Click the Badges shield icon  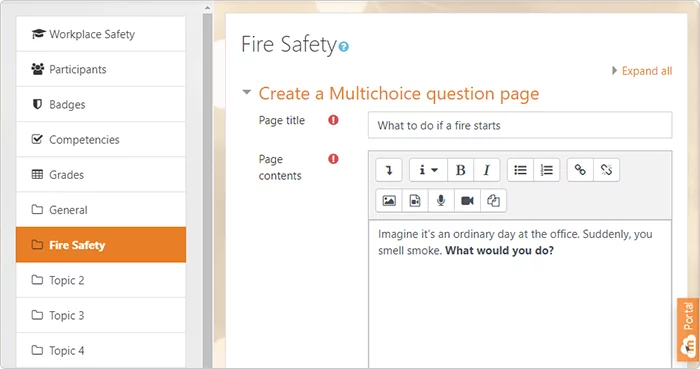coord(38,104)
